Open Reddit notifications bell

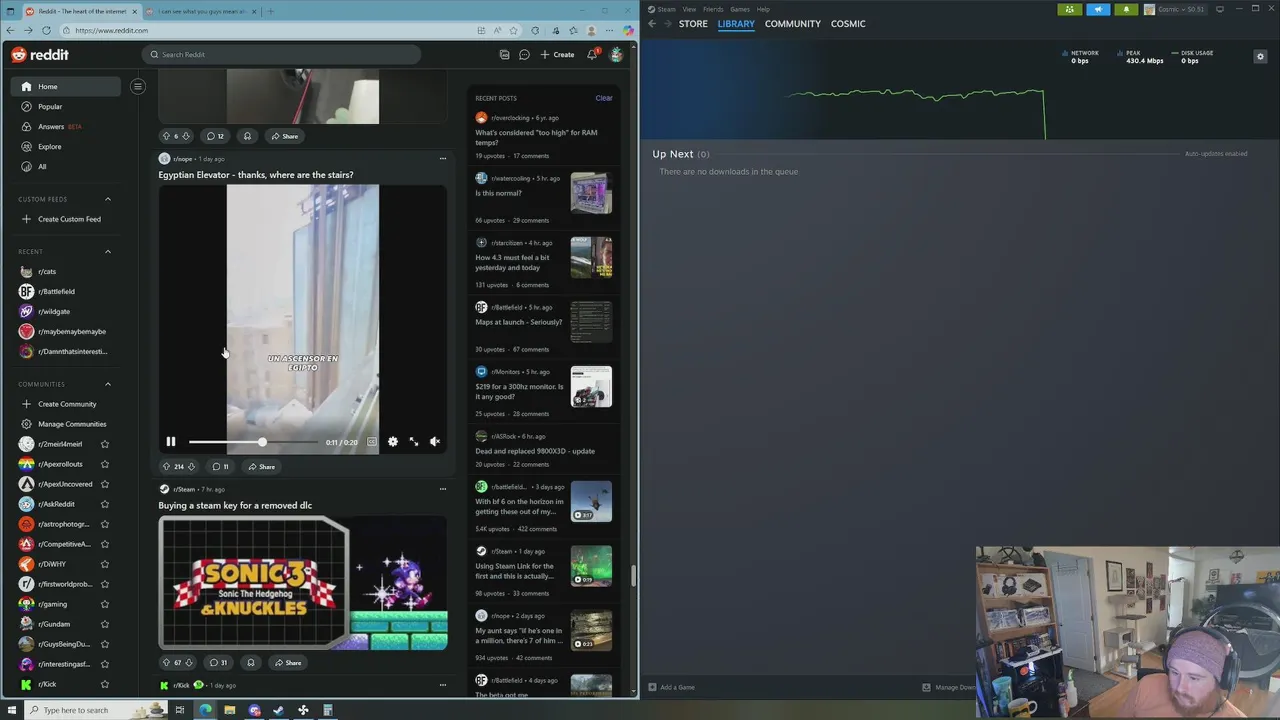[x=592, y=55]
